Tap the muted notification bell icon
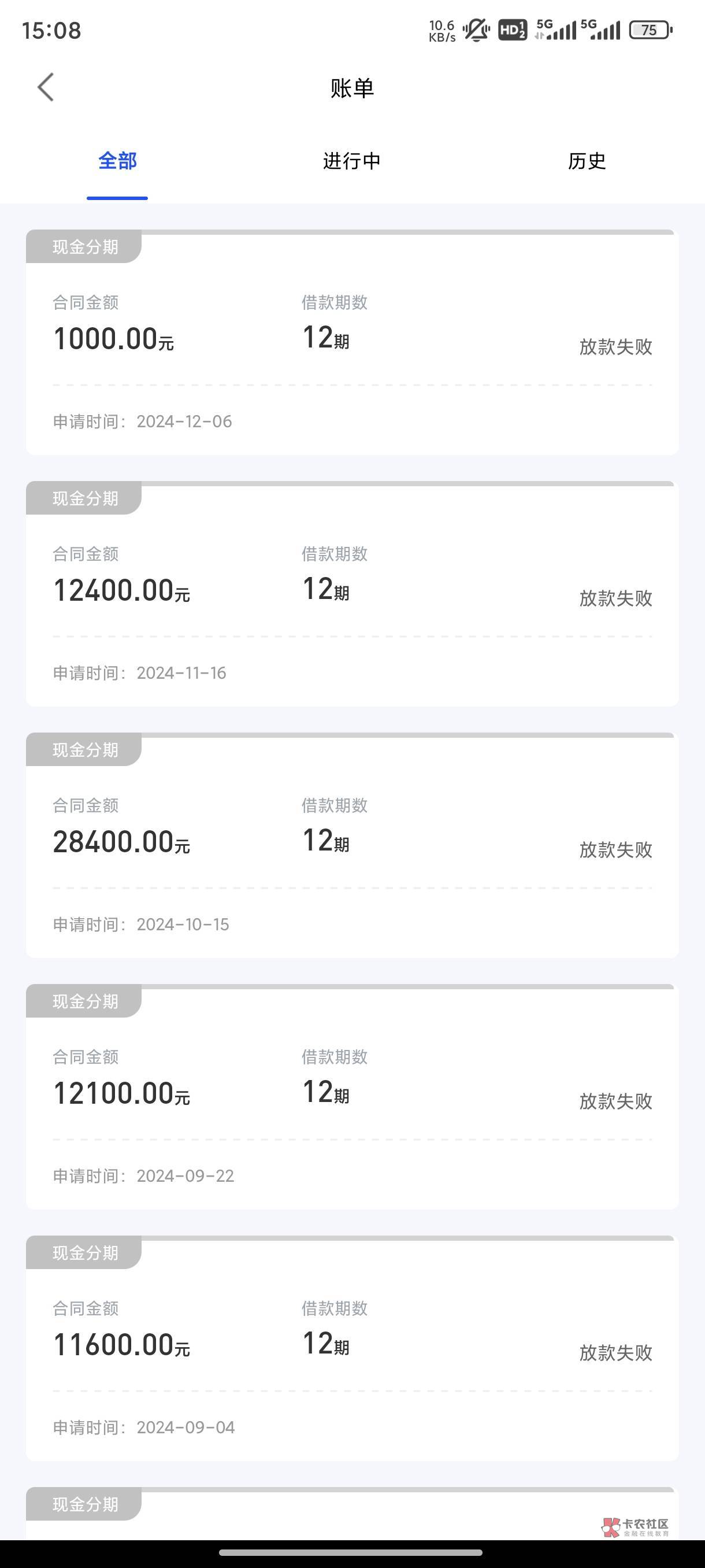This screenshot has height=1568, width=705. 476,30
